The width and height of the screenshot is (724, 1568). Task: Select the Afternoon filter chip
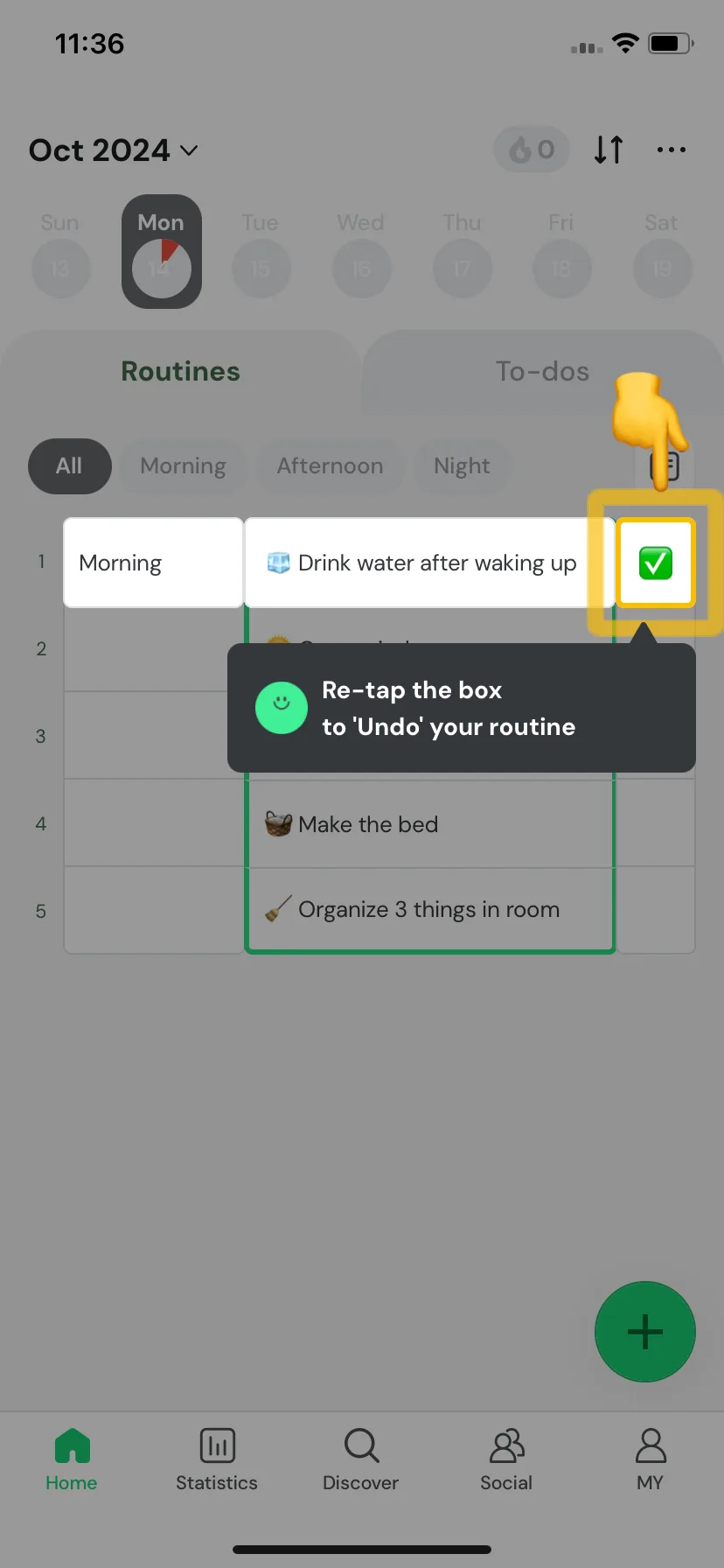tap(330, 466)
